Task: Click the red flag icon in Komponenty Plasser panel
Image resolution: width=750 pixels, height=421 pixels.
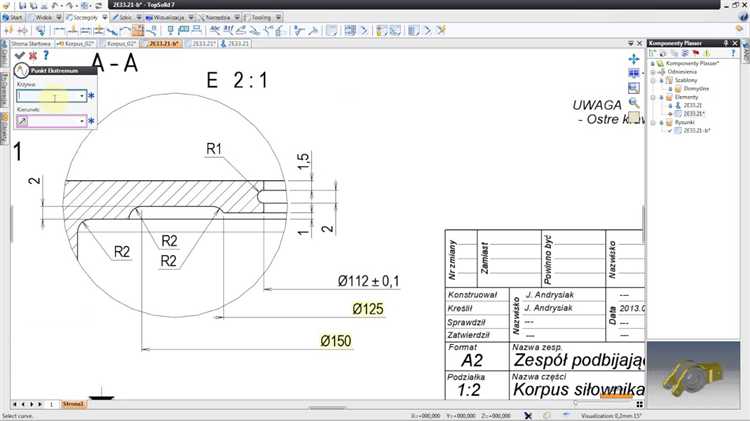Action: [696, 53]
